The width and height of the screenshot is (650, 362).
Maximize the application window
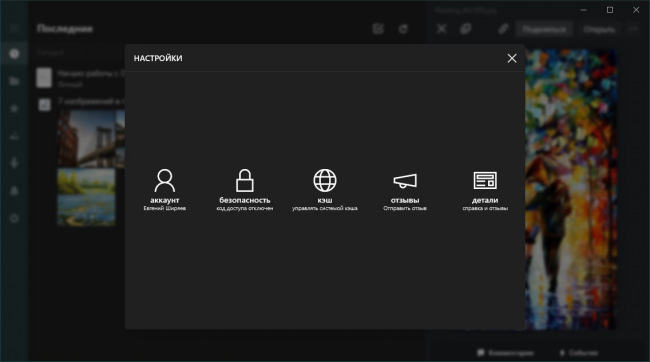(610, 10)
